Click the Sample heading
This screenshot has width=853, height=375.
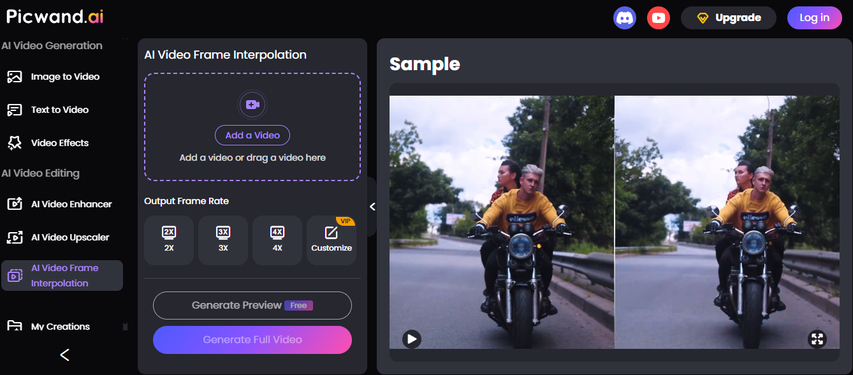tap(425, 64)
